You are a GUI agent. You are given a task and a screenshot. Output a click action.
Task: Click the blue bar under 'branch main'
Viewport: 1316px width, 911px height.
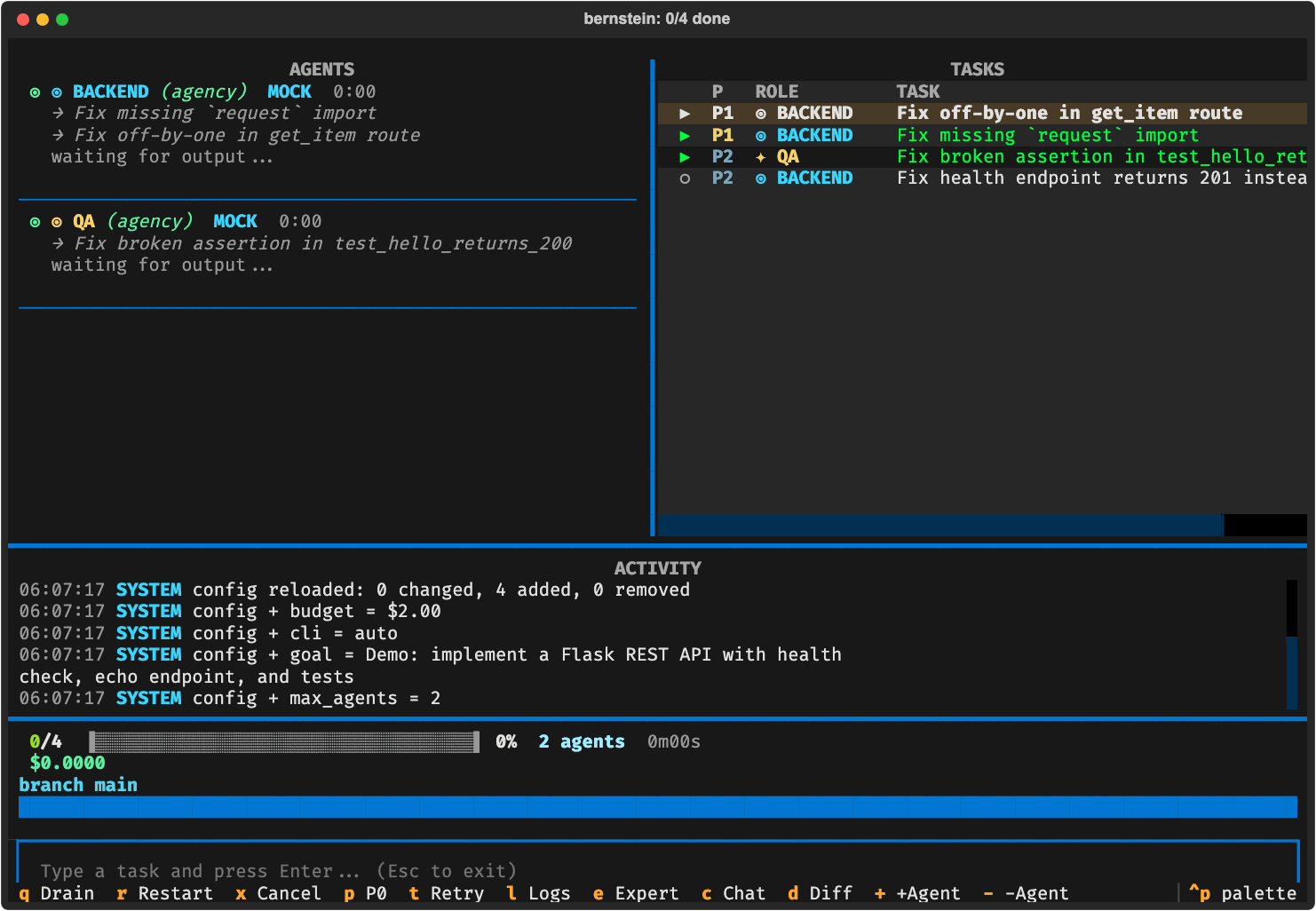[658, 807]
